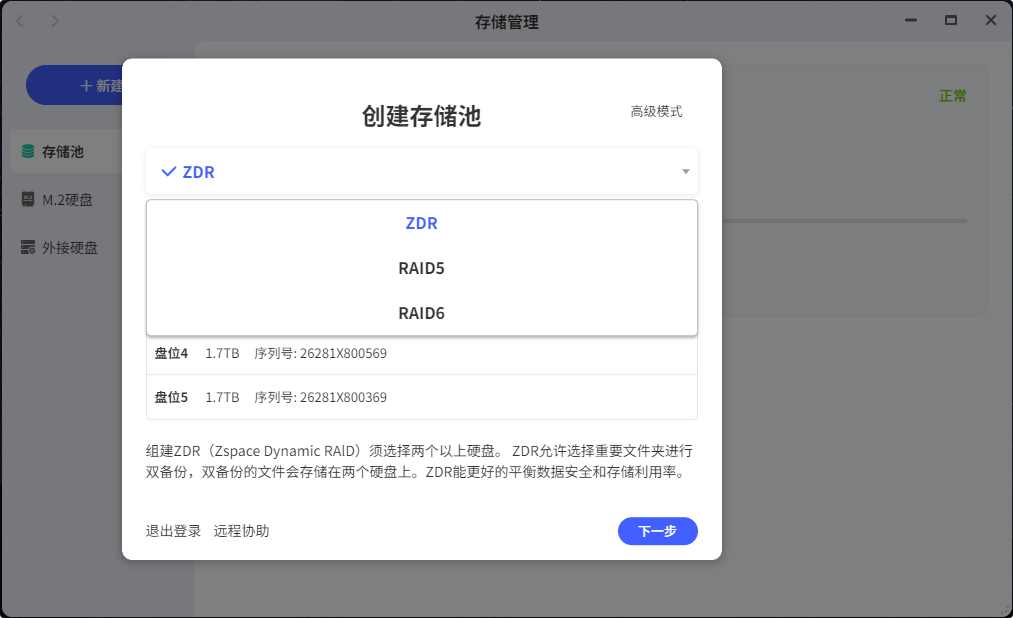Choose ZDR from the dropdown list
The height and width of the screenshot is (618, 1013).
pyautogui.click(x=422, y=223)
